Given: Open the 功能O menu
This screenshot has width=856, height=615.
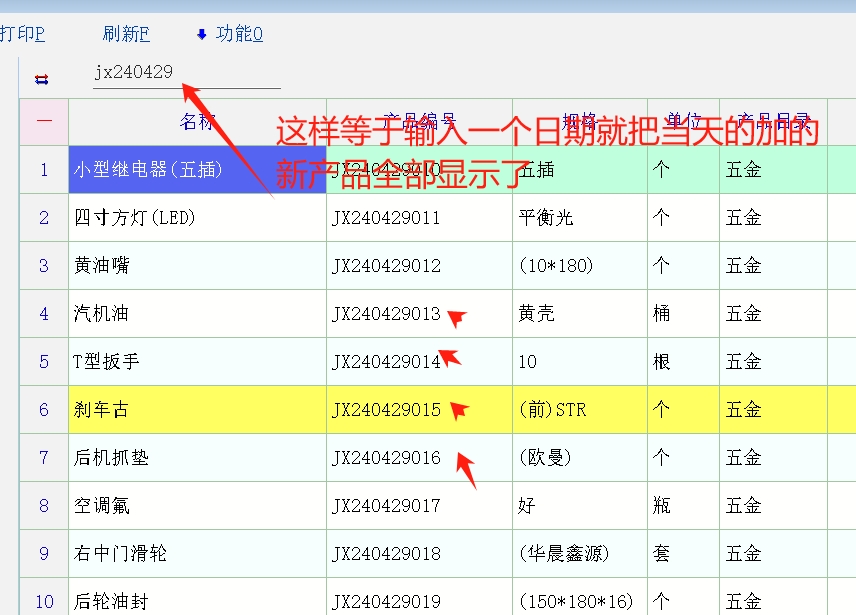Looking at the screenshot, I should (x=239, y=34).
